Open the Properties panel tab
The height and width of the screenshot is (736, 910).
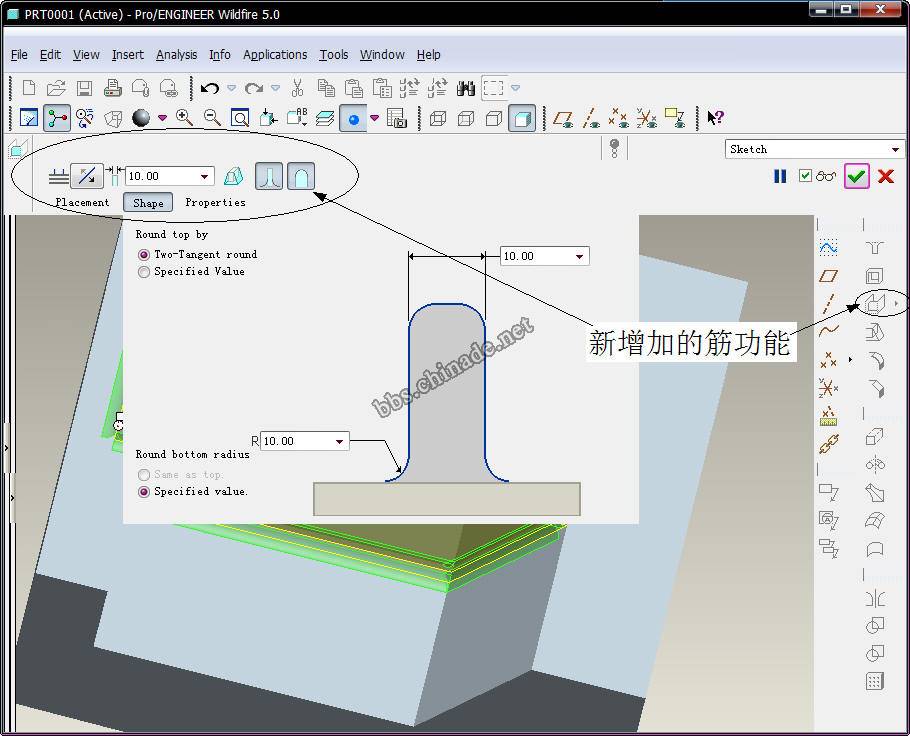click(215, 203)
